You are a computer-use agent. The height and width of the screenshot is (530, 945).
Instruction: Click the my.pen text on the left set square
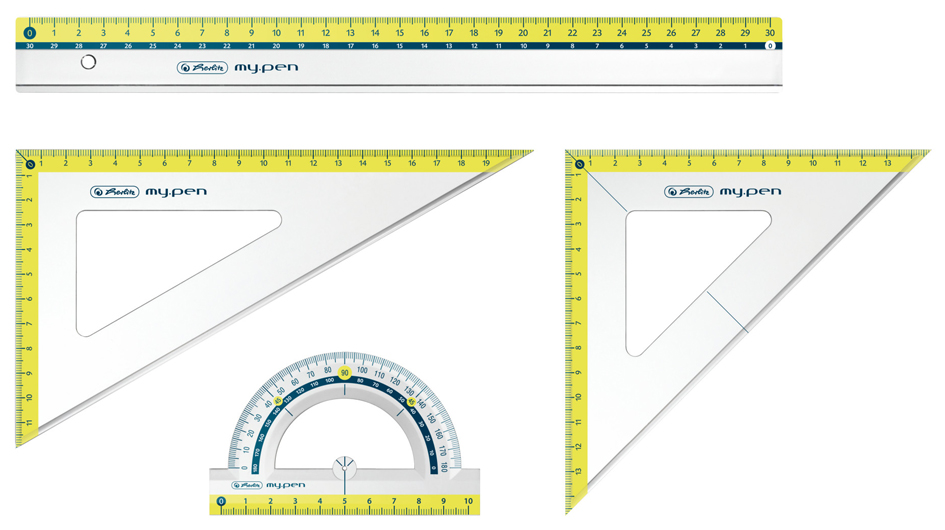(x=176, y=192)
